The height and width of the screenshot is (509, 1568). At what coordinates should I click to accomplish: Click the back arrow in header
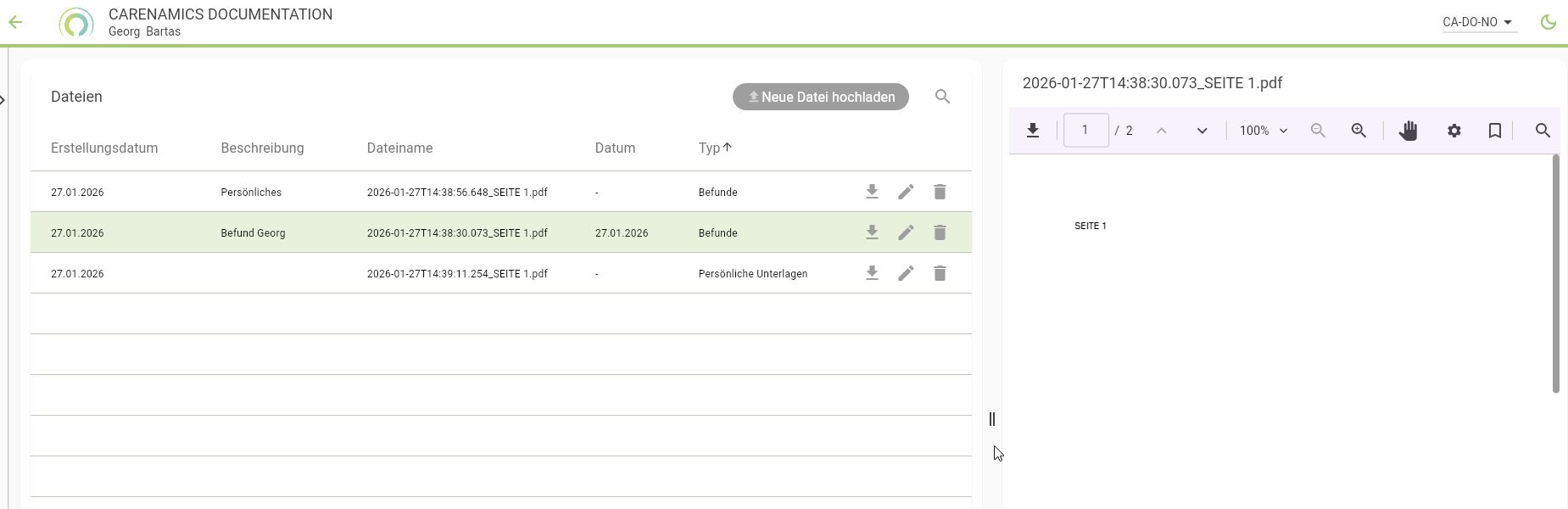pyautogui.click(x=15, y=23)
